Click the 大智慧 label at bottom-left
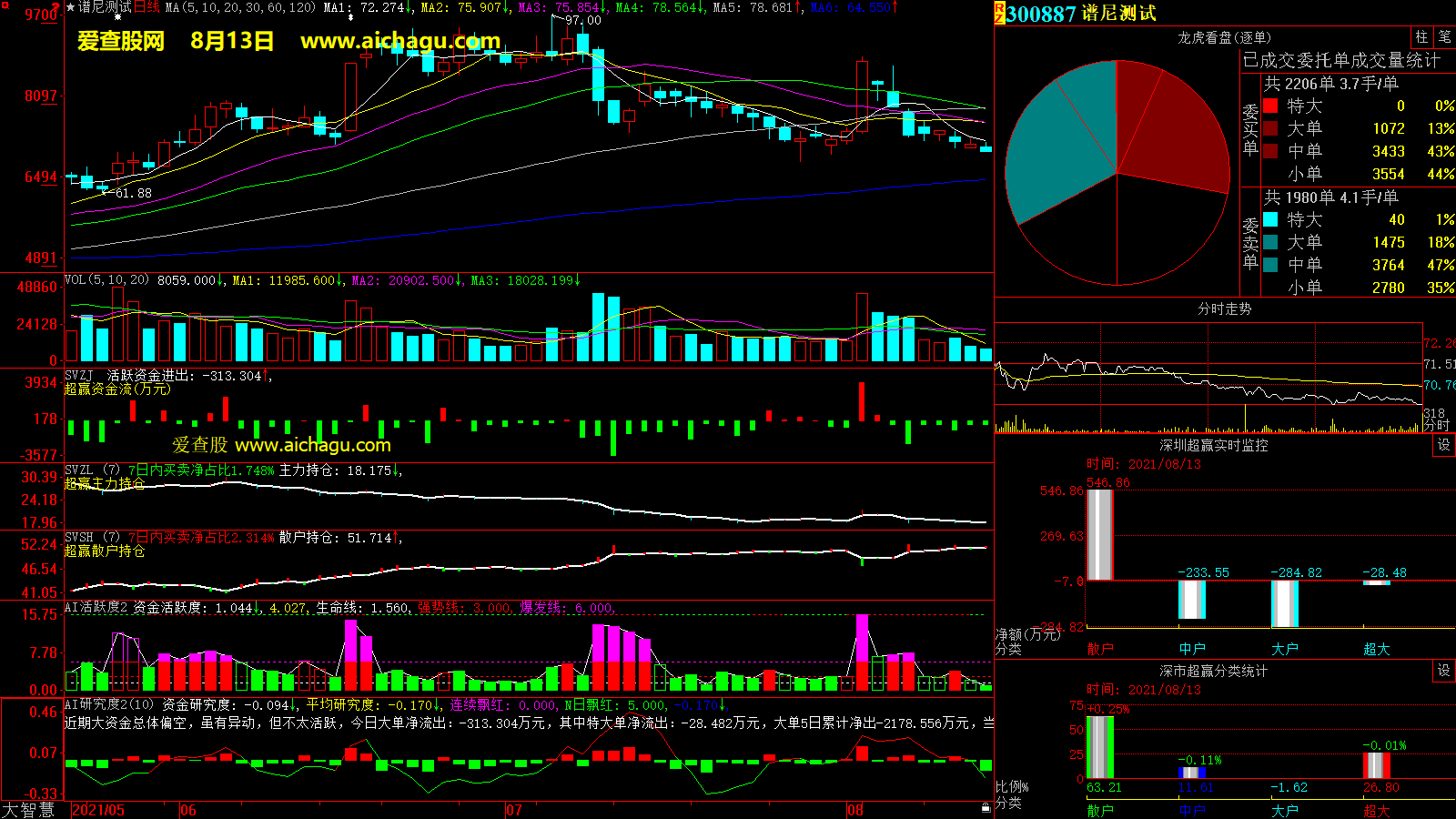This screenshot has width=1456, height=819. click(x=28, y=810)
